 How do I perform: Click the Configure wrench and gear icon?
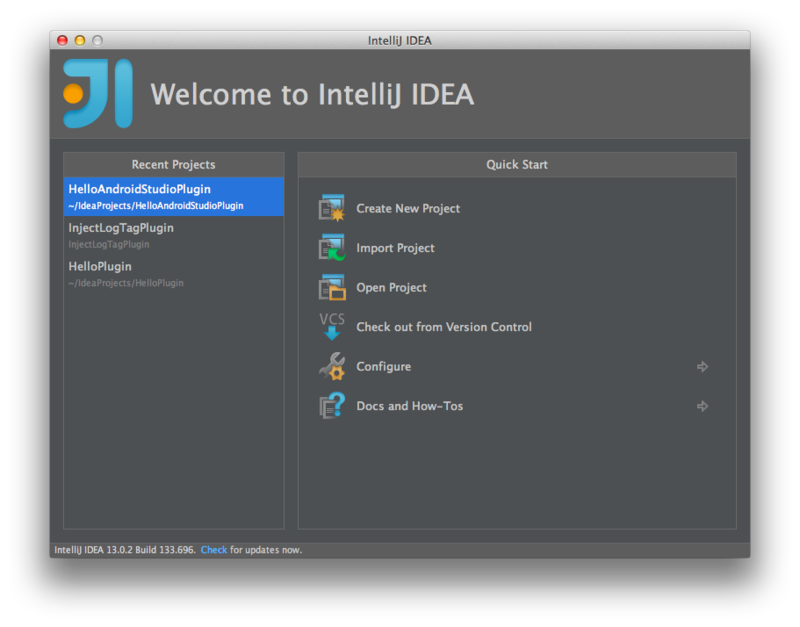pos(332,366)
